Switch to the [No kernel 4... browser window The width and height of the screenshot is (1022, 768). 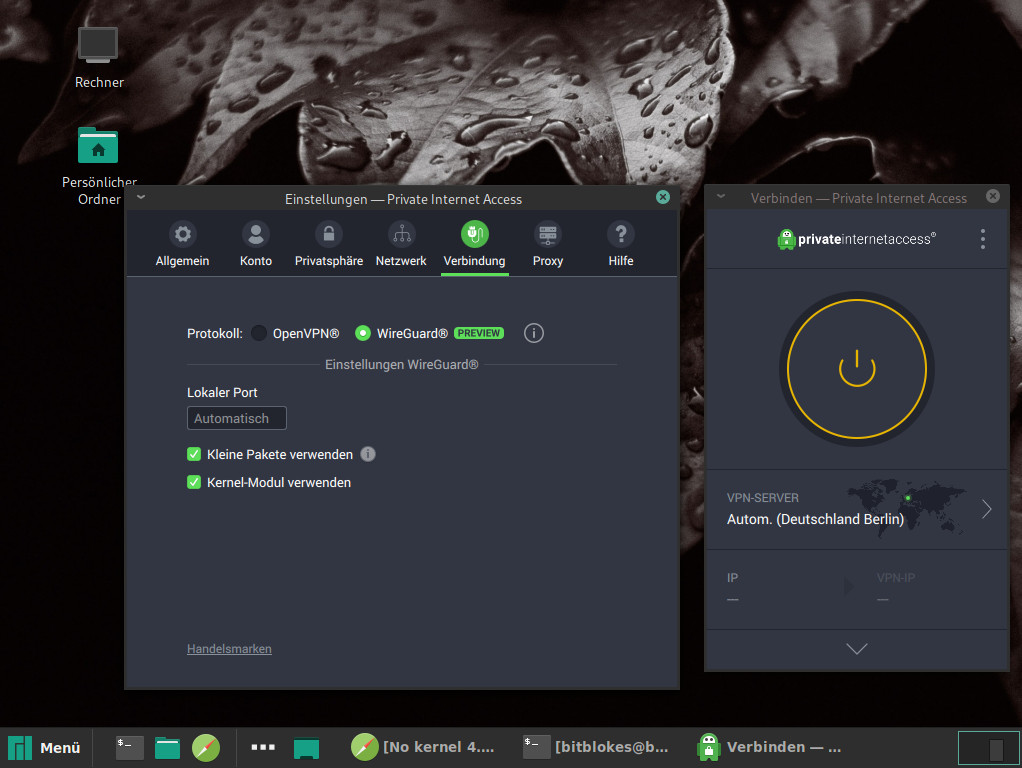[423, 747]
